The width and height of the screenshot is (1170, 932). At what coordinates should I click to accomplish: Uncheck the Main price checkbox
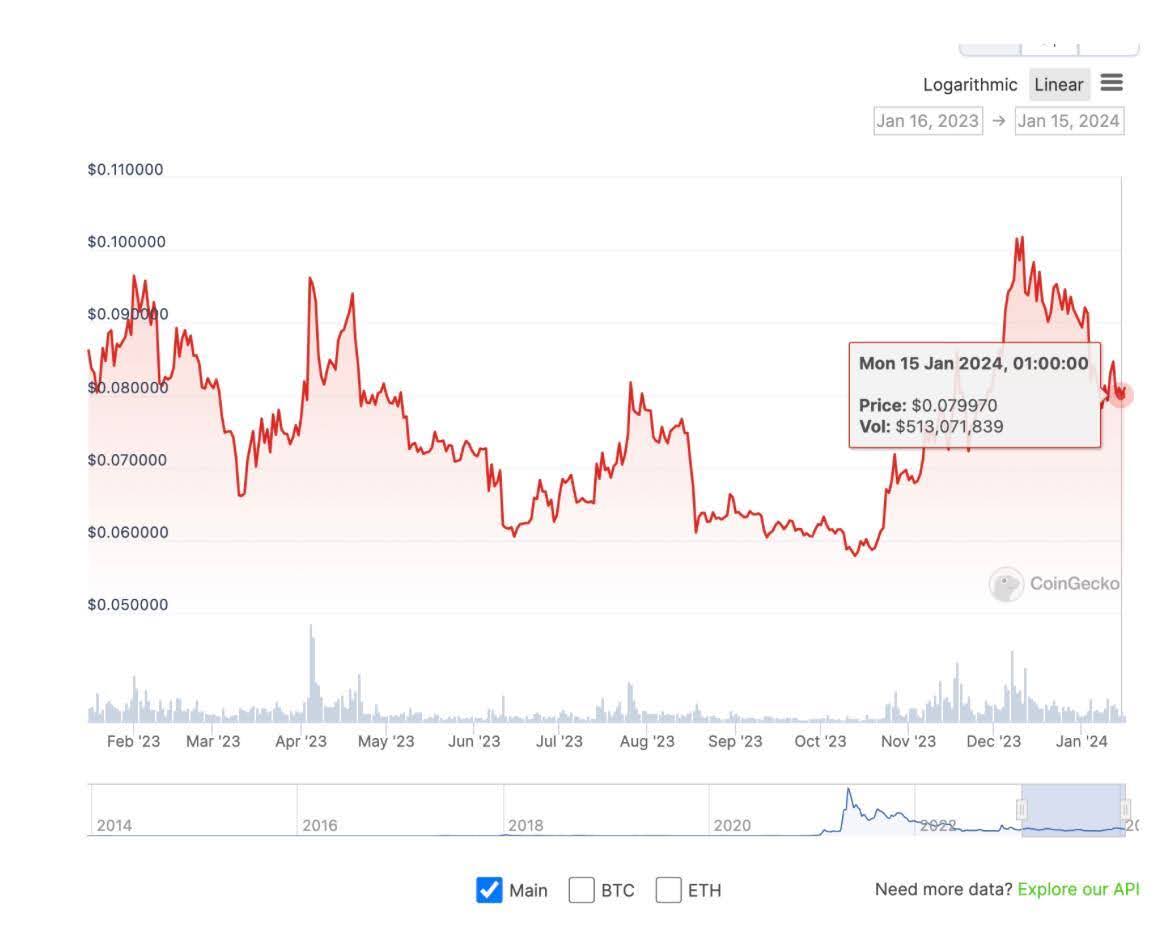tap(489, 889)
